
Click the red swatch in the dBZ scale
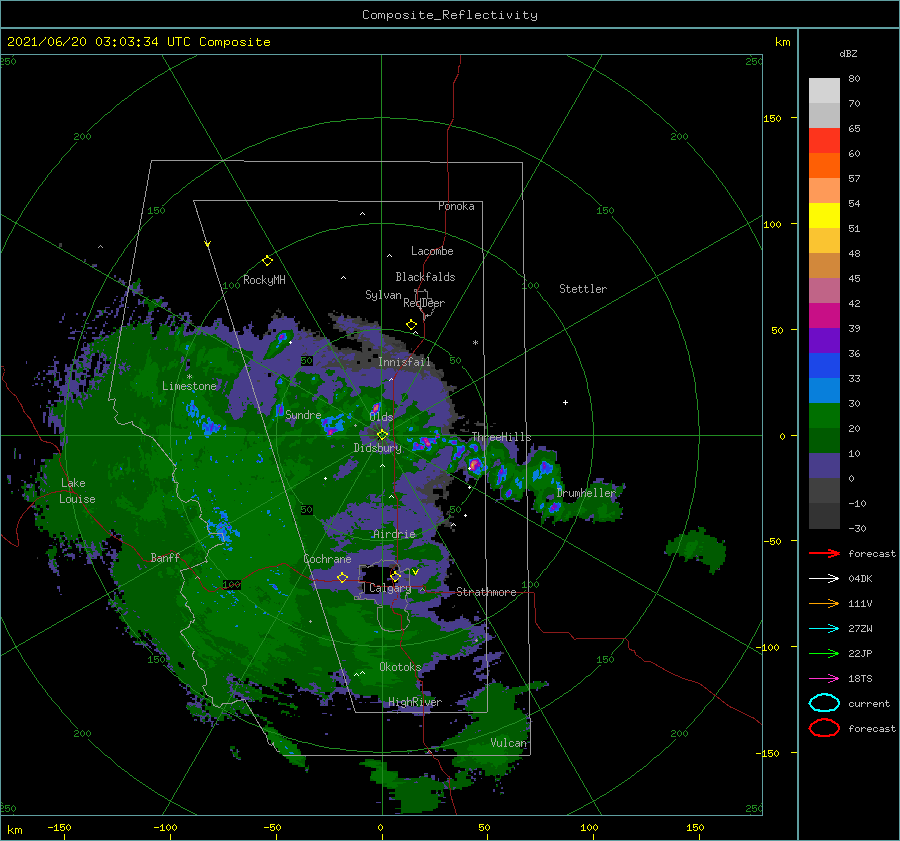click(x=824, y=141)
